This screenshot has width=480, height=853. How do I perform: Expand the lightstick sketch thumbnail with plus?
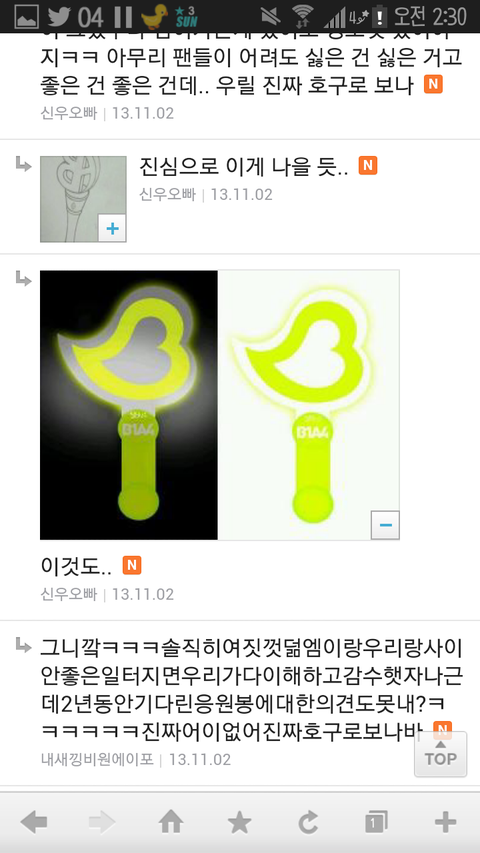[x=112, y=228]
